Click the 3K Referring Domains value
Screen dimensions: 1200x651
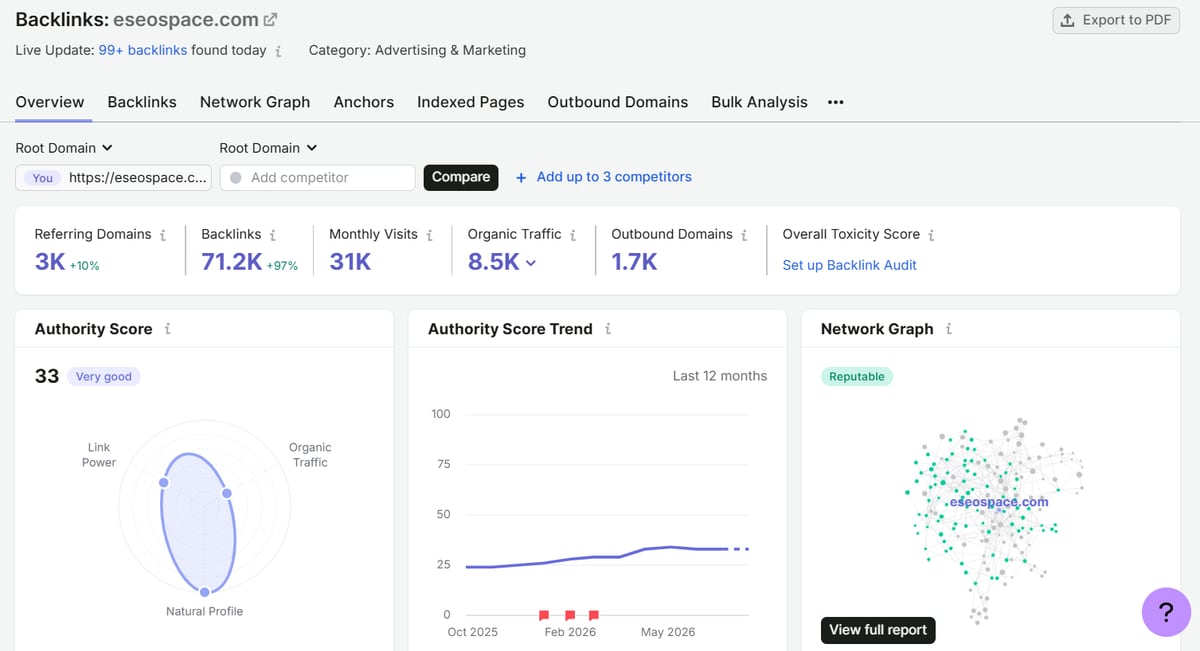50,262
